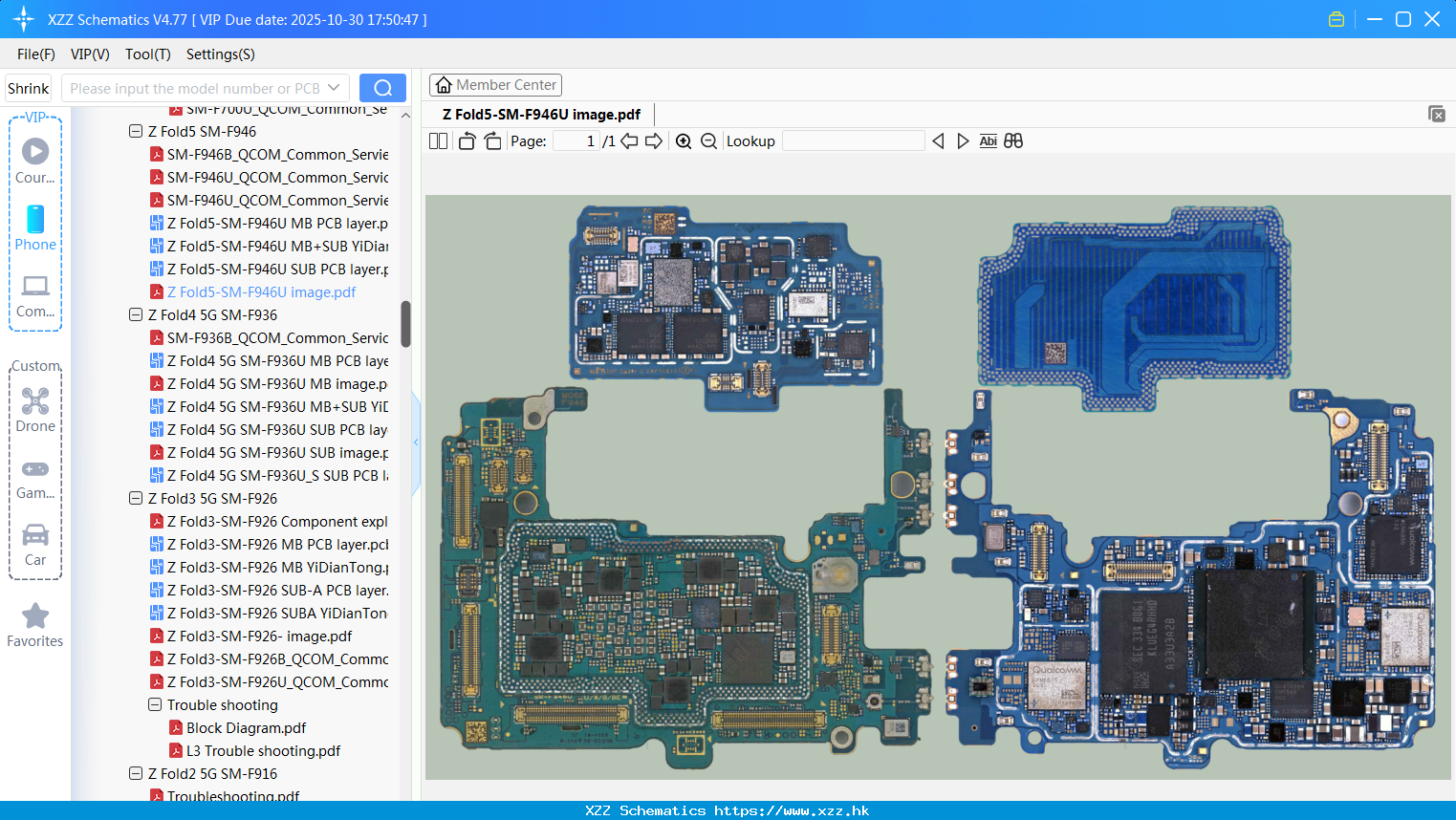The width and height of the screenshot is (1456, 820).
Task: Open the Game console category
Action: point(35,478)
